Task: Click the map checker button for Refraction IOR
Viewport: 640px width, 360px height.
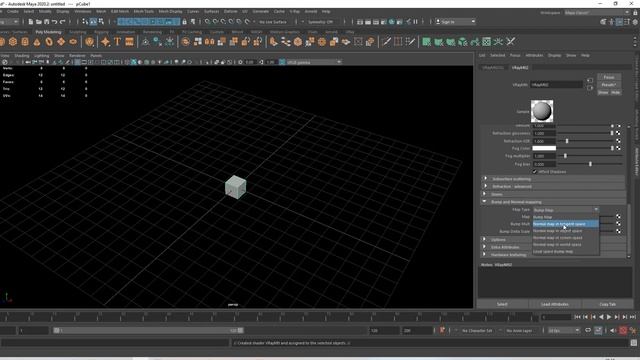Action: pos(618,141)
